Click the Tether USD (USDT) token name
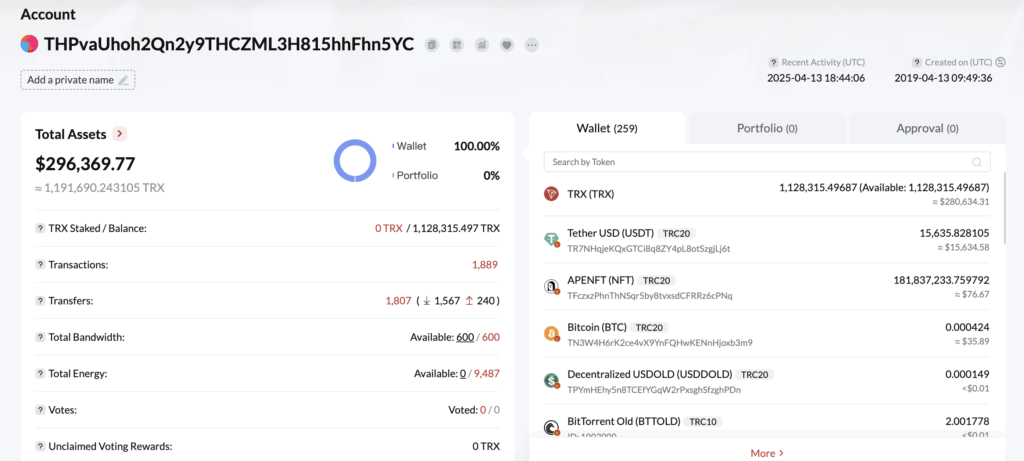Viewport: 1024px width, 461px height. (611, 233)
